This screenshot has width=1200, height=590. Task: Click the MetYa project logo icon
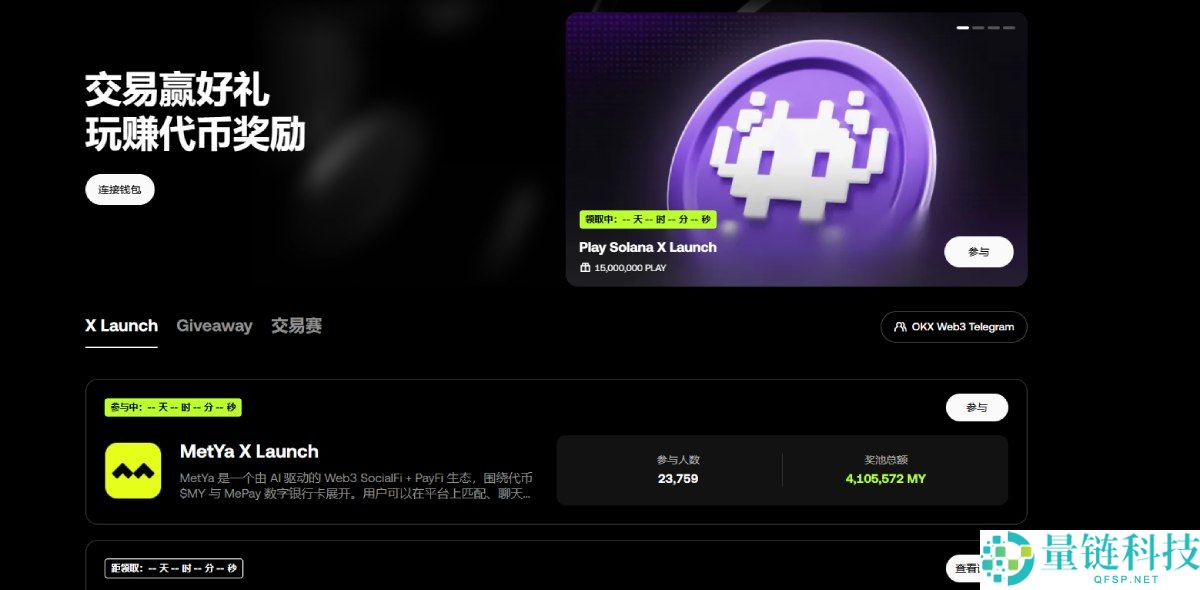click(134, 470)
